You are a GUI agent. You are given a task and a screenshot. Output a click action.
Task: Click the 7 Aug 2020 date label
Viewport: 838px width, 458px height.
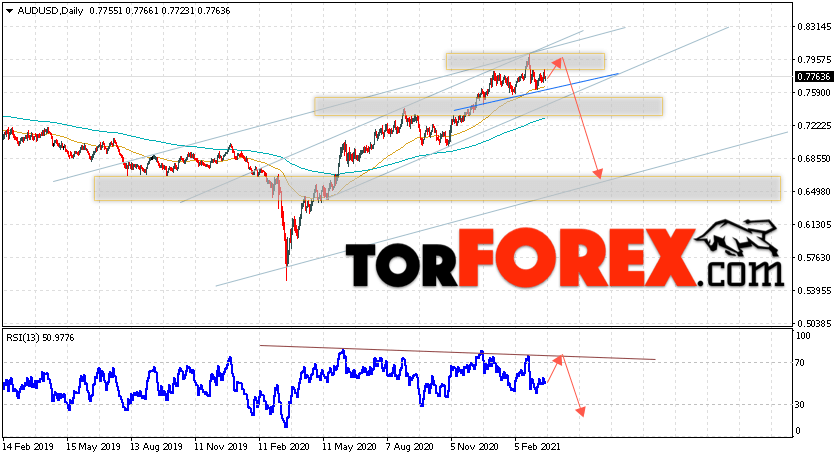(409, 446)
